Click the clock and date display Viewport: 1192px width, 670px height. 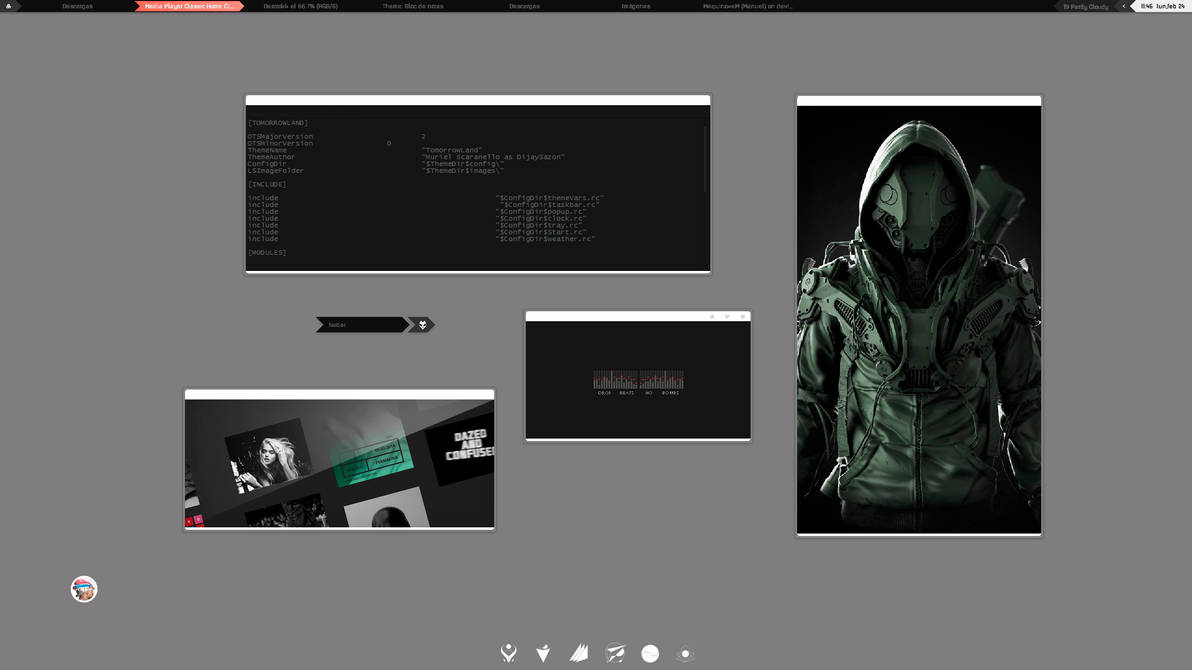tap(1162, 6)
